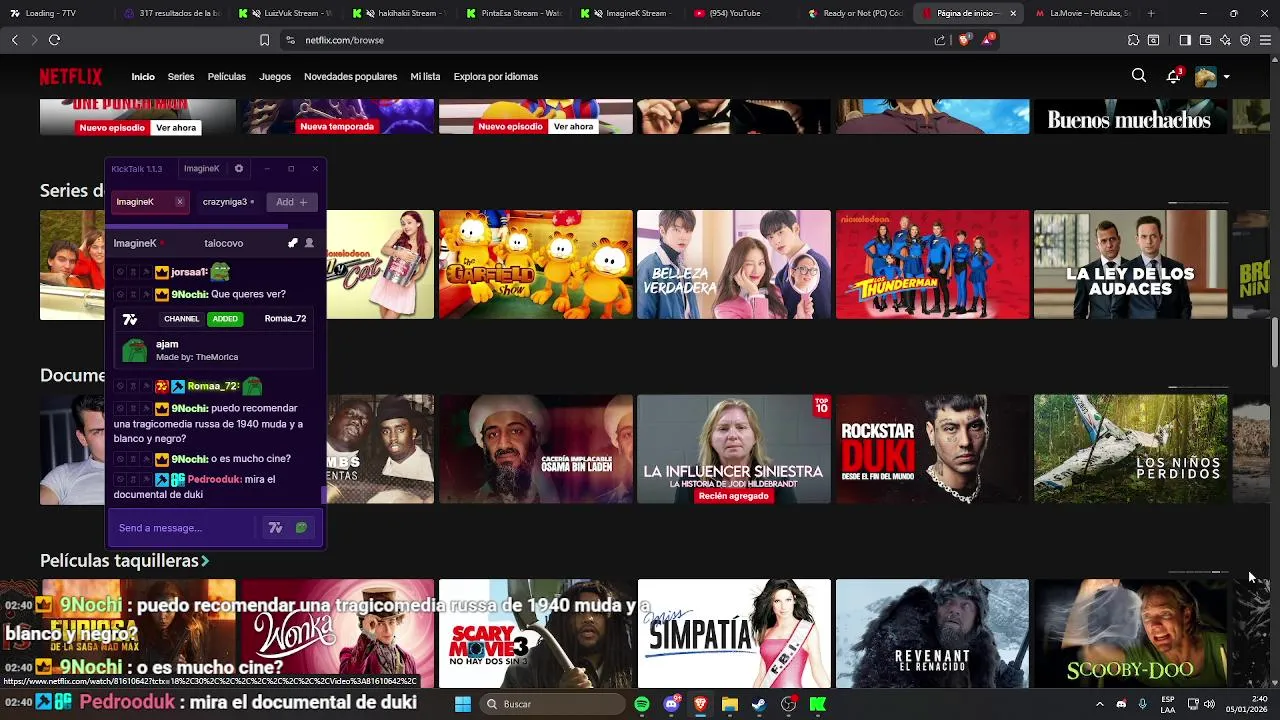The width and height of the screenshot is (1280, 720).
Task: Open Rockstar Duki documentary thumbnail
Action: click(x=932, y=449)
